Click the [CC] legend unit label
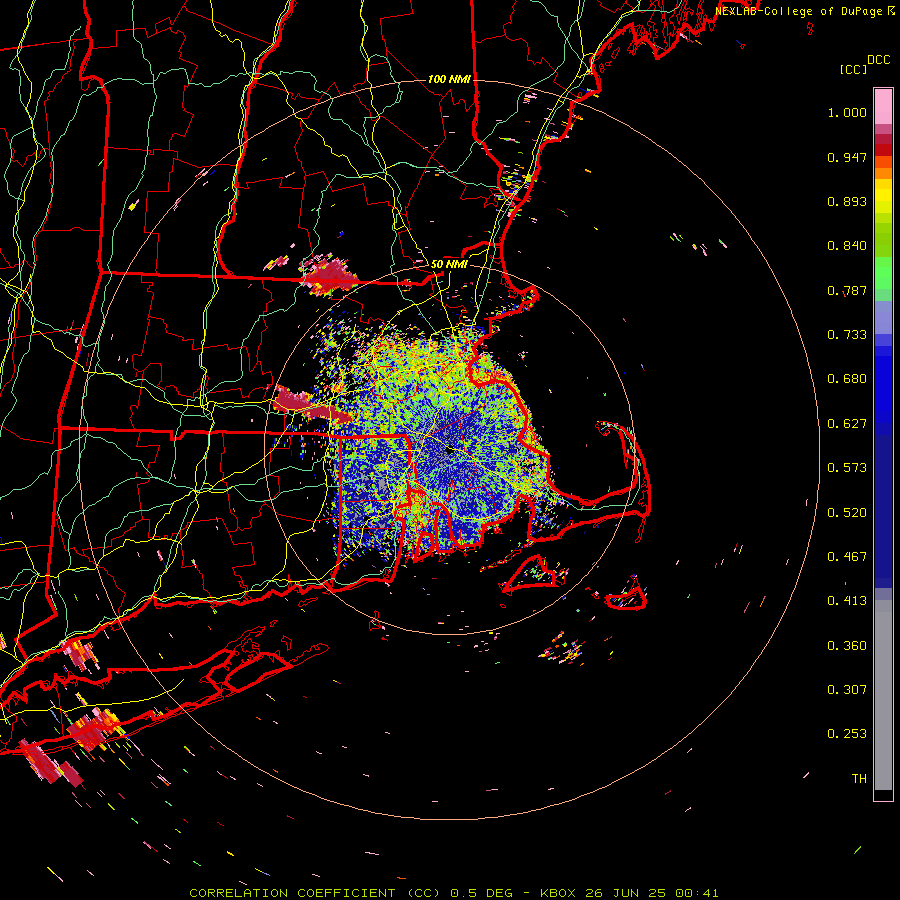The width and height of the screenshot is (900, 900). 854,69
